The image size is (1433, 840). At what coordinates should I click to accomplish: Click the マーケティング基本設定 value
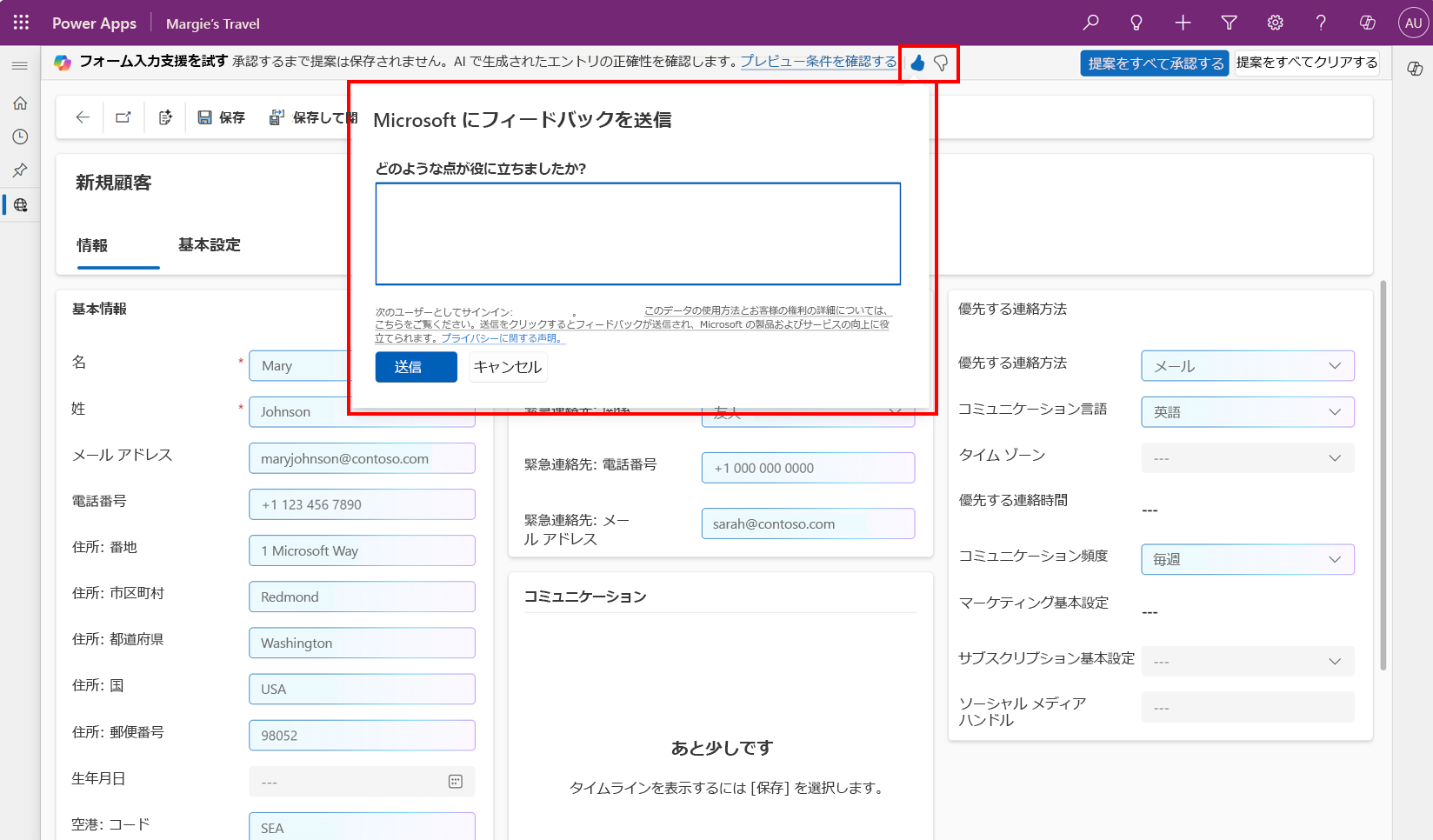1150,612
